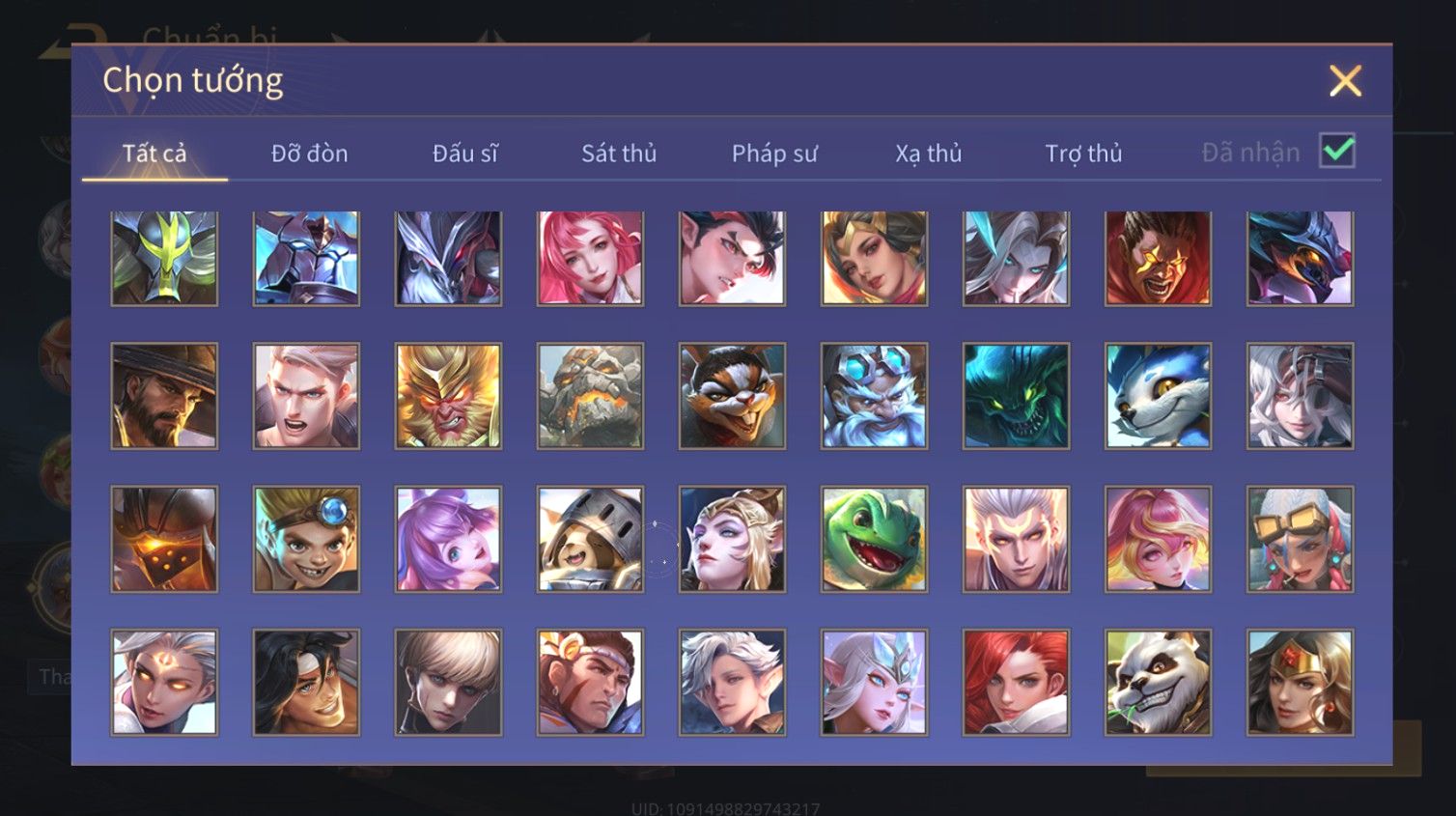Choose the bearded cowboy hat hero

[x=164, y=396]
